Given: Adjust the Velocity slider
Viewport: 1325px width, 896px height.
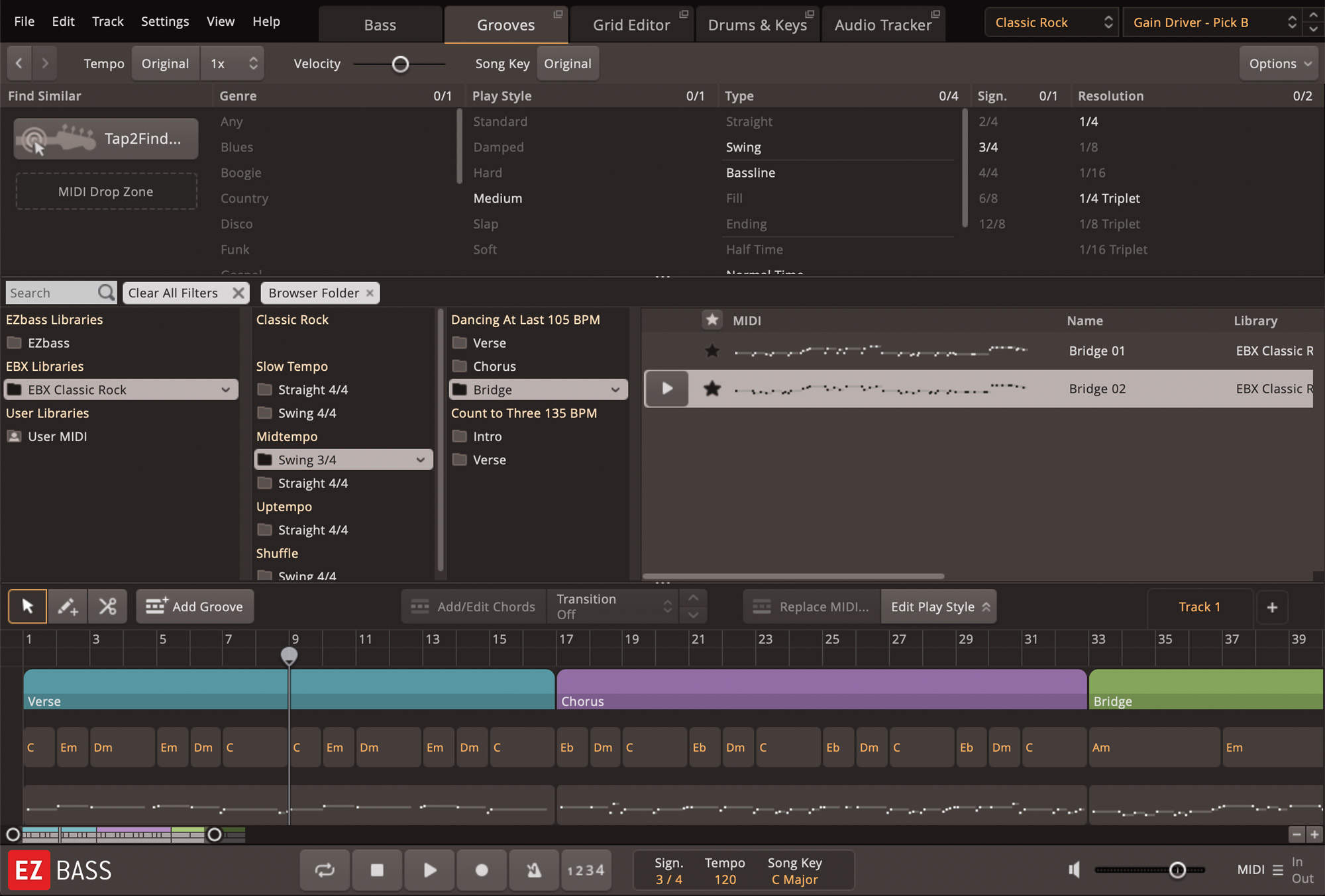Looking at the screenshot, I should (x=400, y=64).
